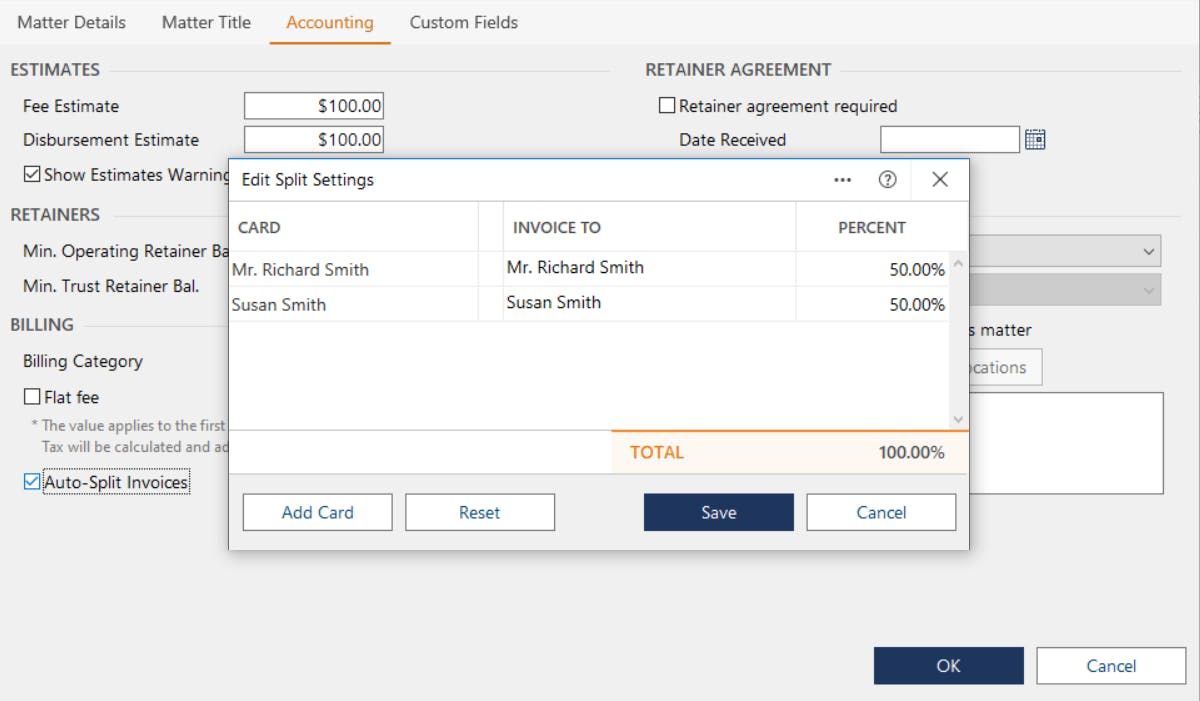Image resolution: width=1200 pixels, height=701 pixels.
Task: Open the three-dots more options menu
Action: pos(842,180)
